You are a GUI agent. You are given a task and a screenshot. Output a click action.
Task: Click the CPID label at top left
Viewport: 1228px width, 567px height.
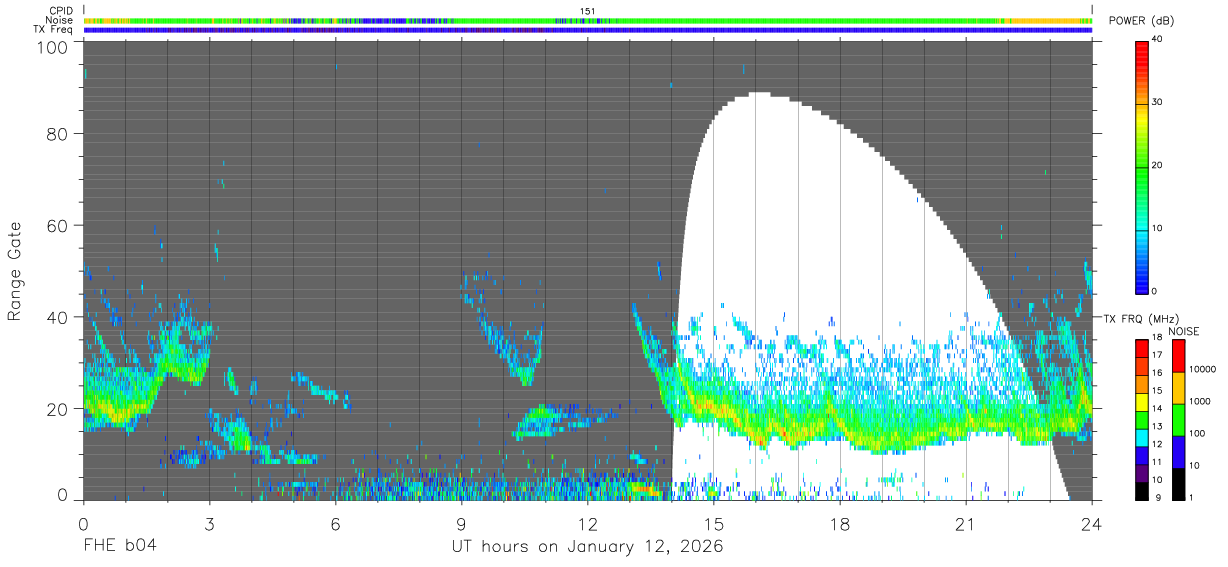(x=61, y=10)
